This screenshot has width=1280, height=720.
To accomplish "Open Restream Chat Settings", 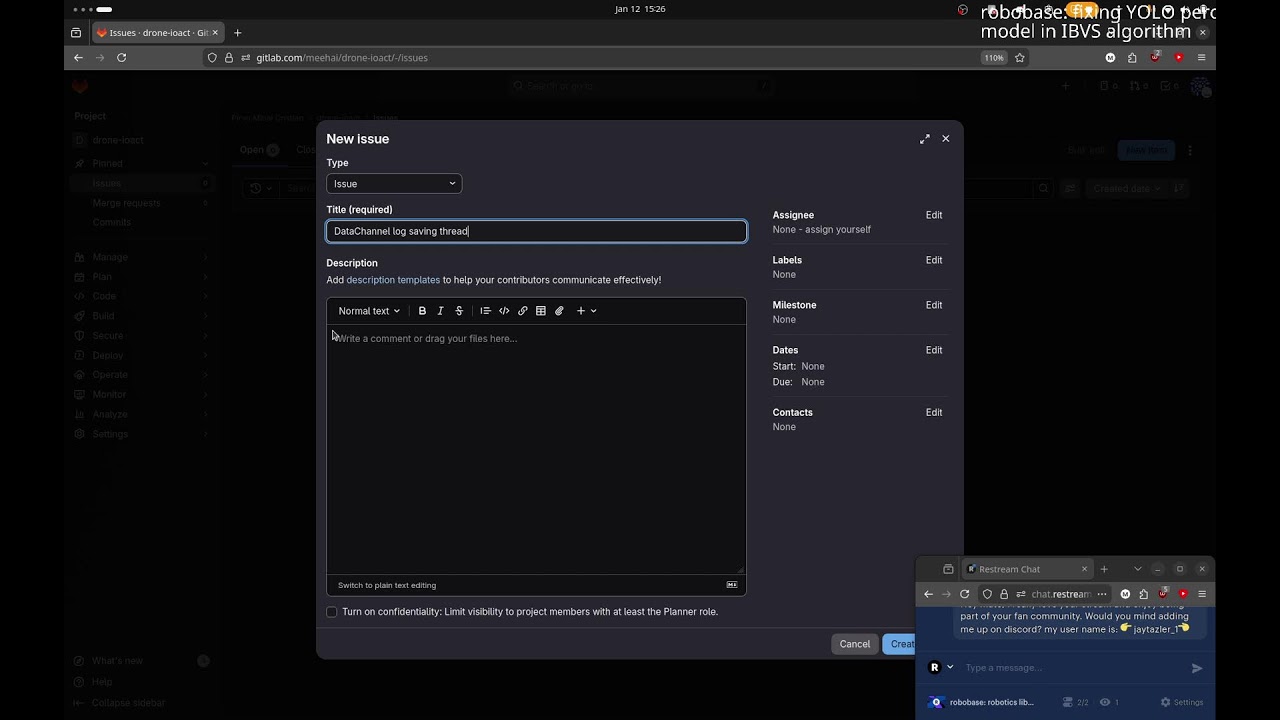I will click(x=1182, y=702).
